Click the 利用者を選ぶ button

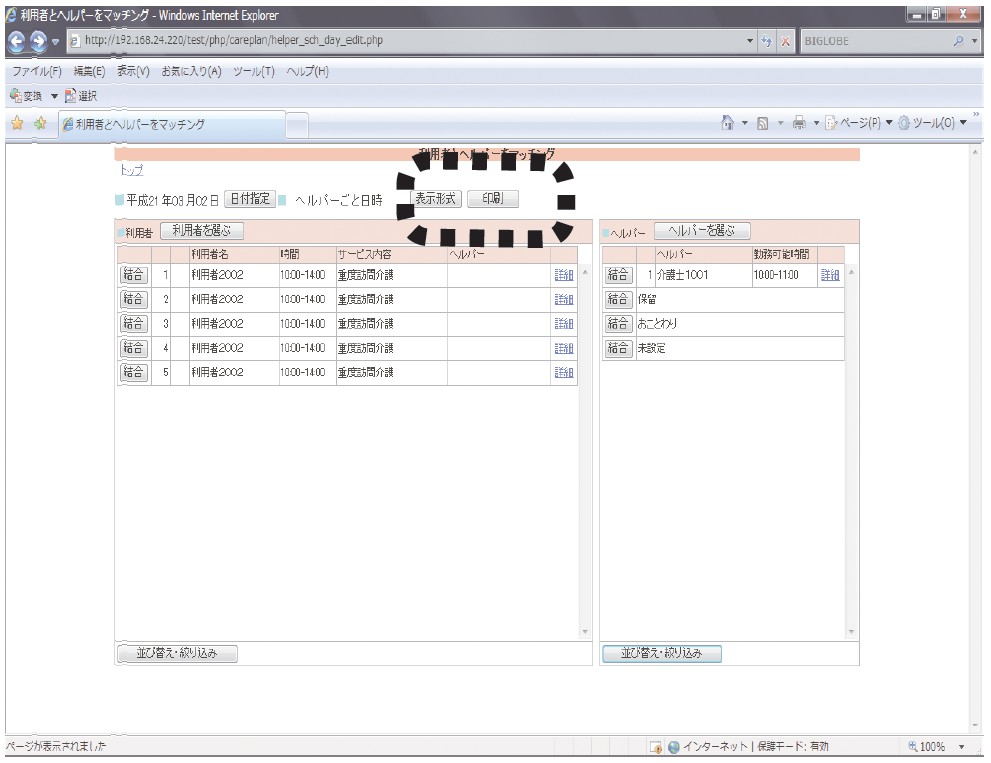click(x=202, y=231)
